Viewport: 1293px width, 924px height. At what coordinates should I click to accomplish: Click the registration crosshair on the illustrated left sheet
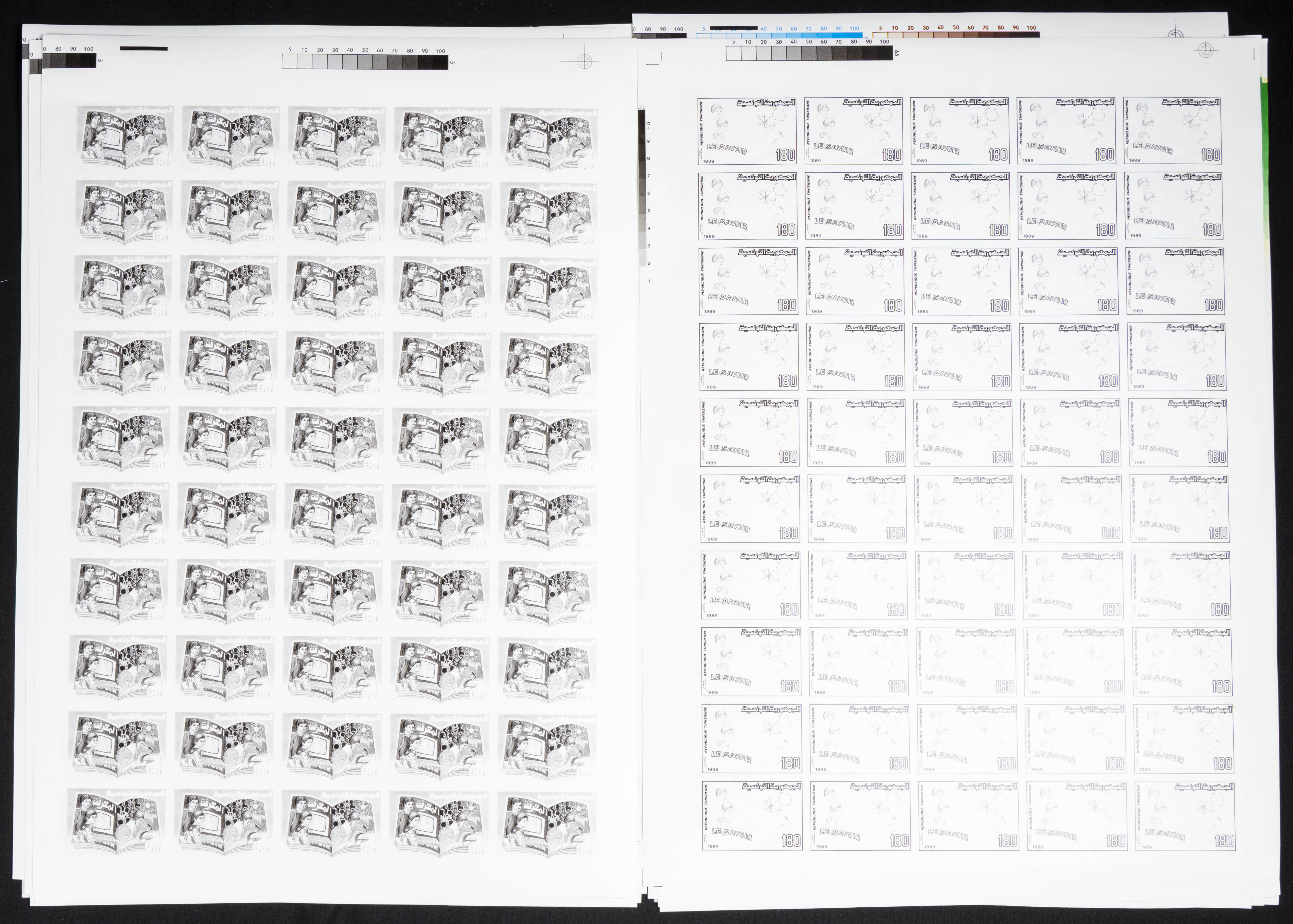tap(585, 61)
